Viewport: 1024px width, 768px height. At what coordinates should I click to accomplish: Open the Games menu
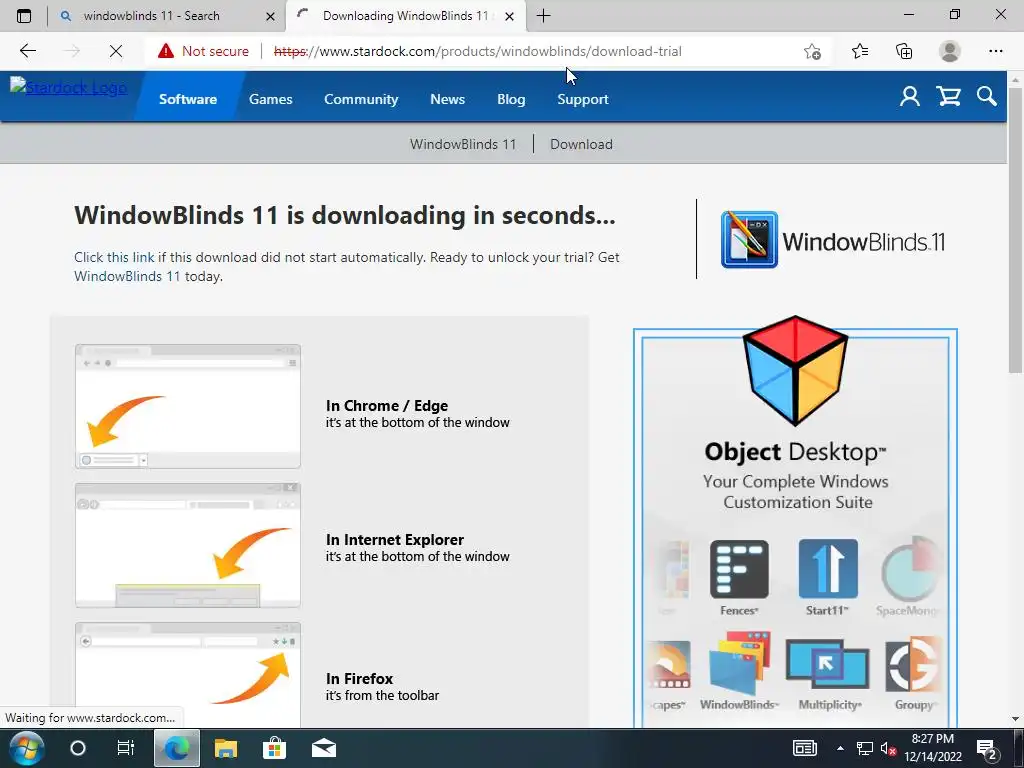click(270, 99)
